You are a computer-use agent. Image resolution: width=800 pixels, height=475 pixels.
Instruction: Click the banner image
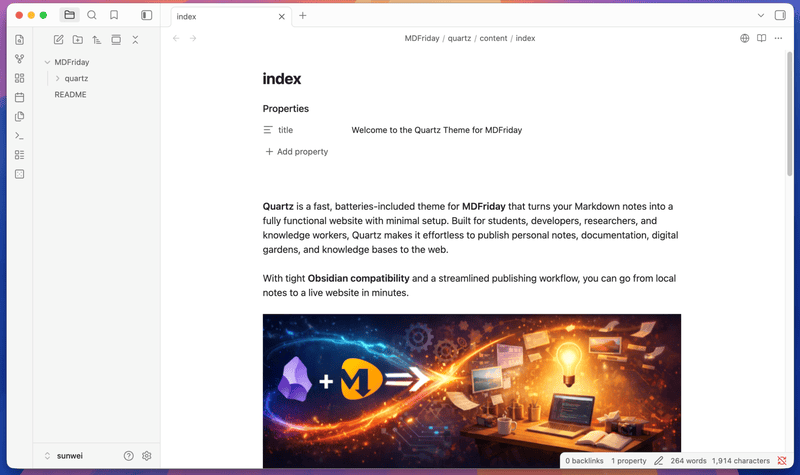click(472, 391)
